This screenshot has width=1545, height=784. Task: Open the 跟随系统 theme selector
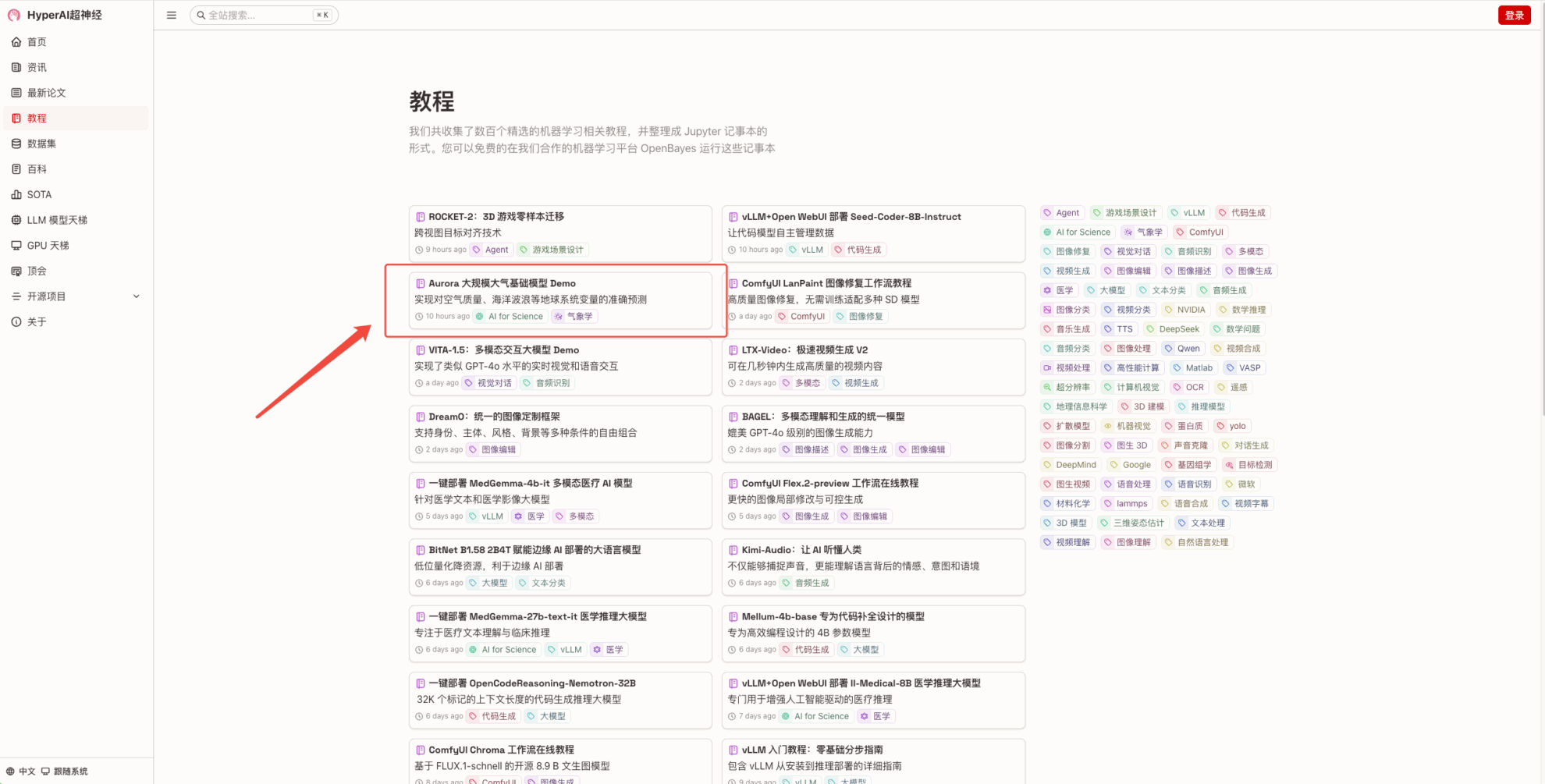(x=65, y=772)
